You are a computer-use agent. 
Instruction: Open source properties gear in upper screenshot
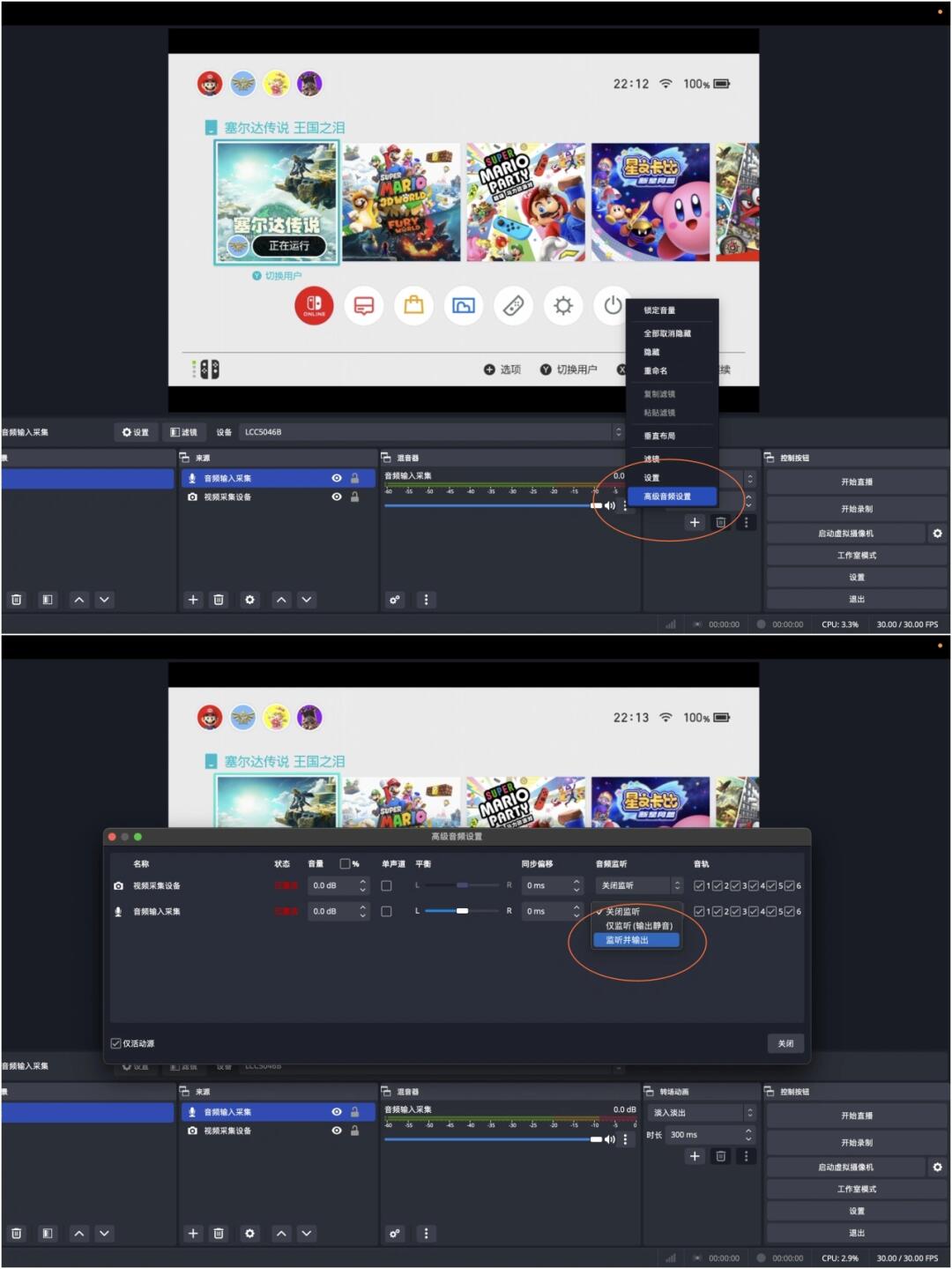[249, 600]
